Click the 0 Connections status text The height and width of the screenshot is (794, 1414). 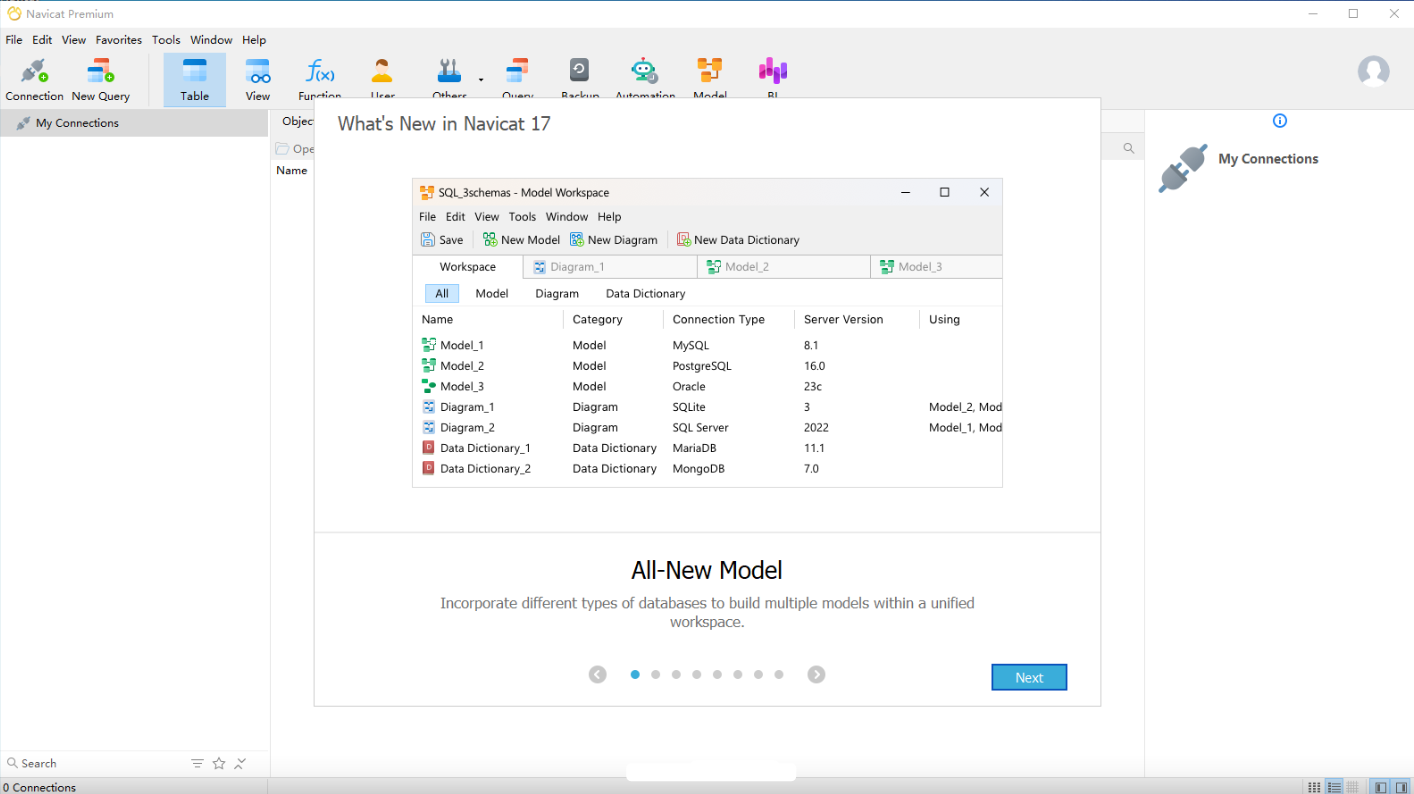tap(40, 787)
